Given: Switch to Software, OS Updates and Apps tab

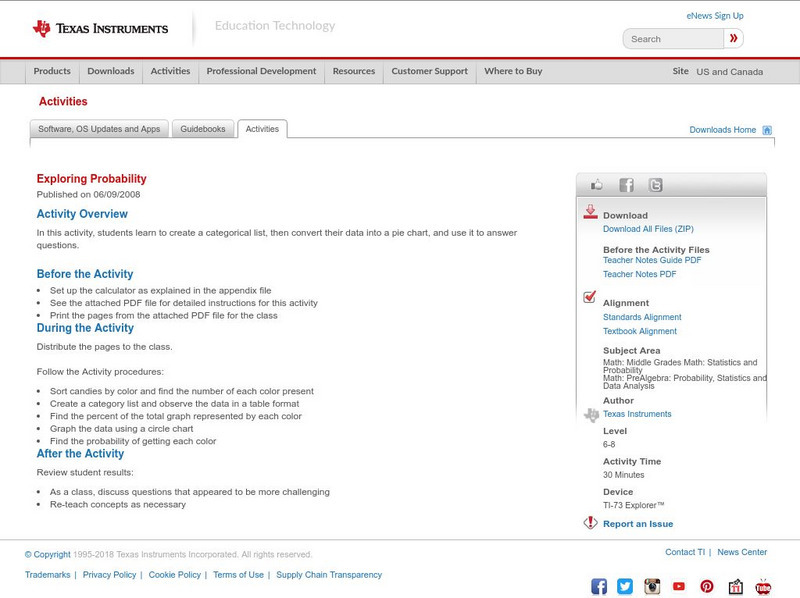Looking at the screenshot, I should tap(99, 129).
